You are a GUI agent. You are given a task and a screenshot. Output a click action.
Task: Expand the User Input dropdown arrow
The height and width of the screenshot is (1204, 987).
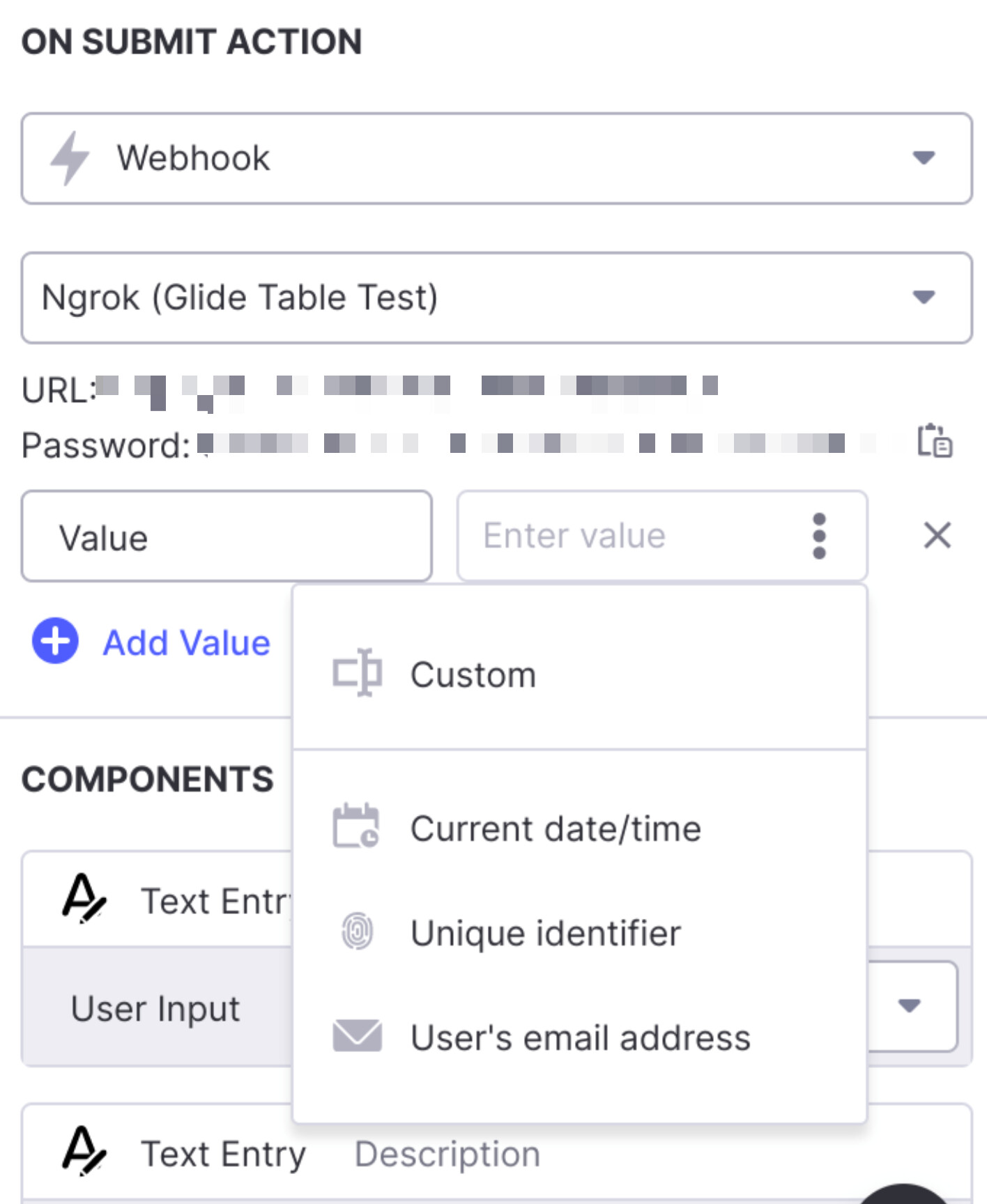[x=909, y=1005]
